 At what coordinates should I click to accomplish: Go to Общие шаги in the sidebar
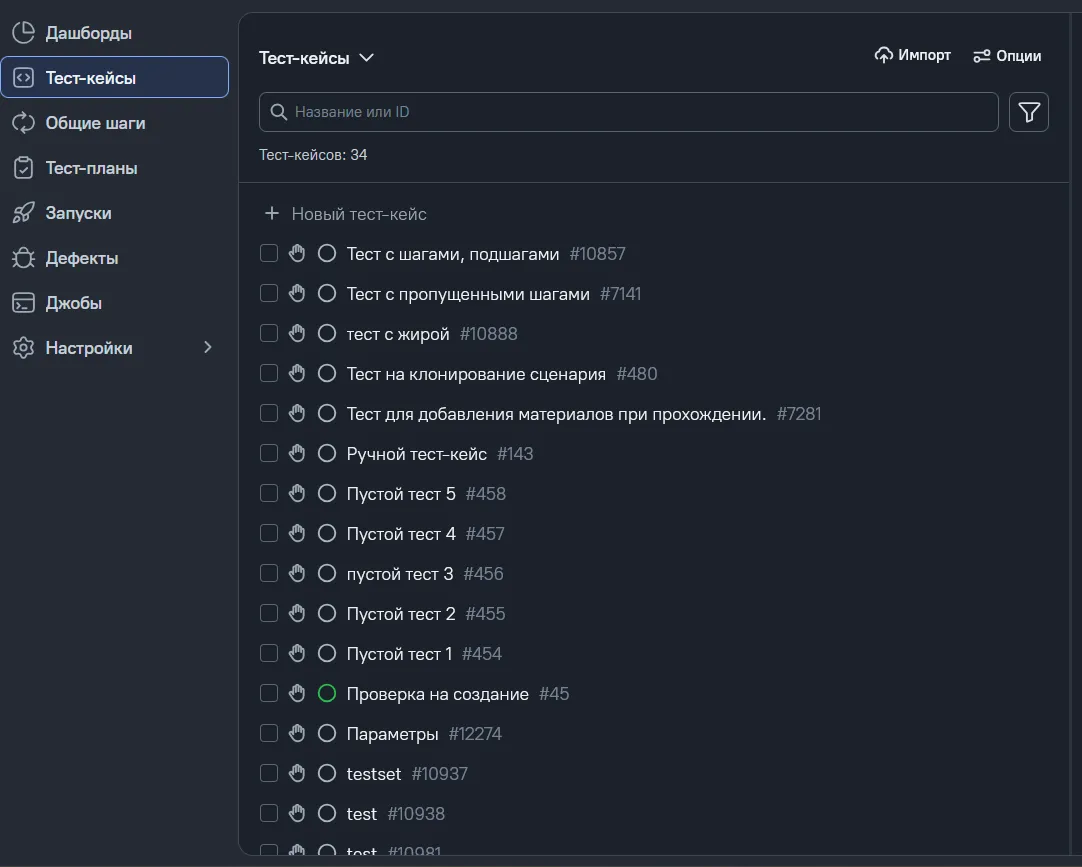point(115,123)
